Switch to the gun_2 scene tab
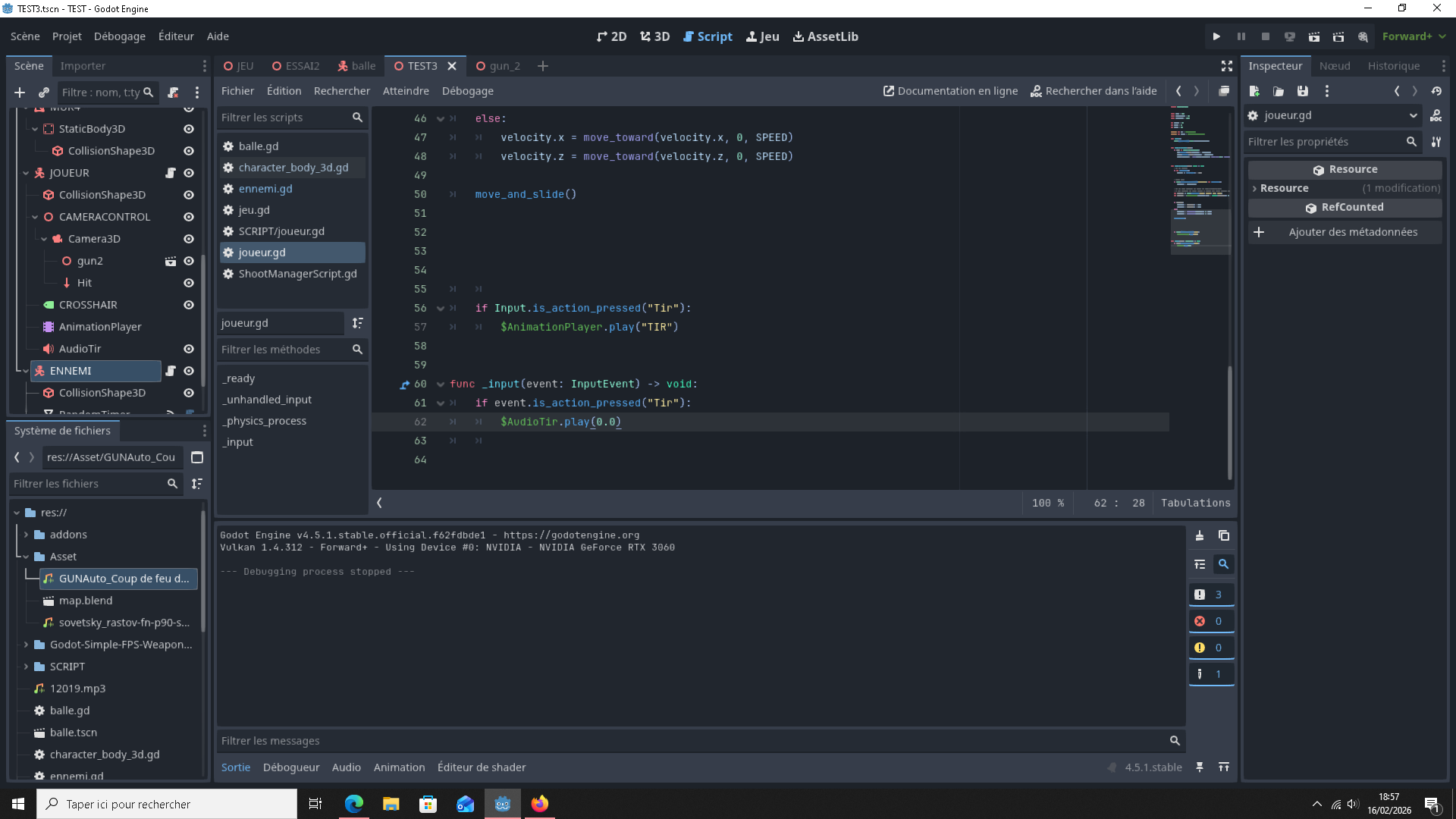Viewport: 1456px width, 819px height. coord(498,66)
